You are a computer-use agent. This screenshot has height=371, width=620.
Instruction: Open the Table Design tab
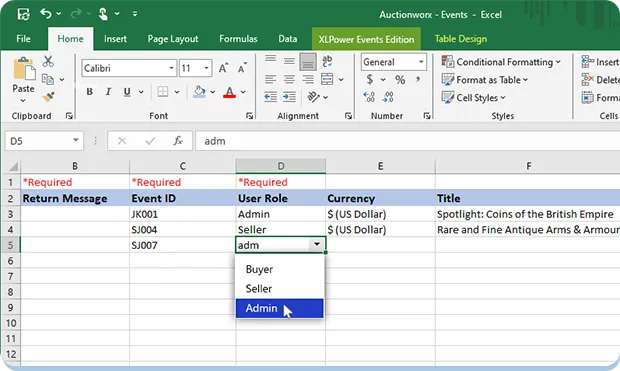[x=461, y=39]
